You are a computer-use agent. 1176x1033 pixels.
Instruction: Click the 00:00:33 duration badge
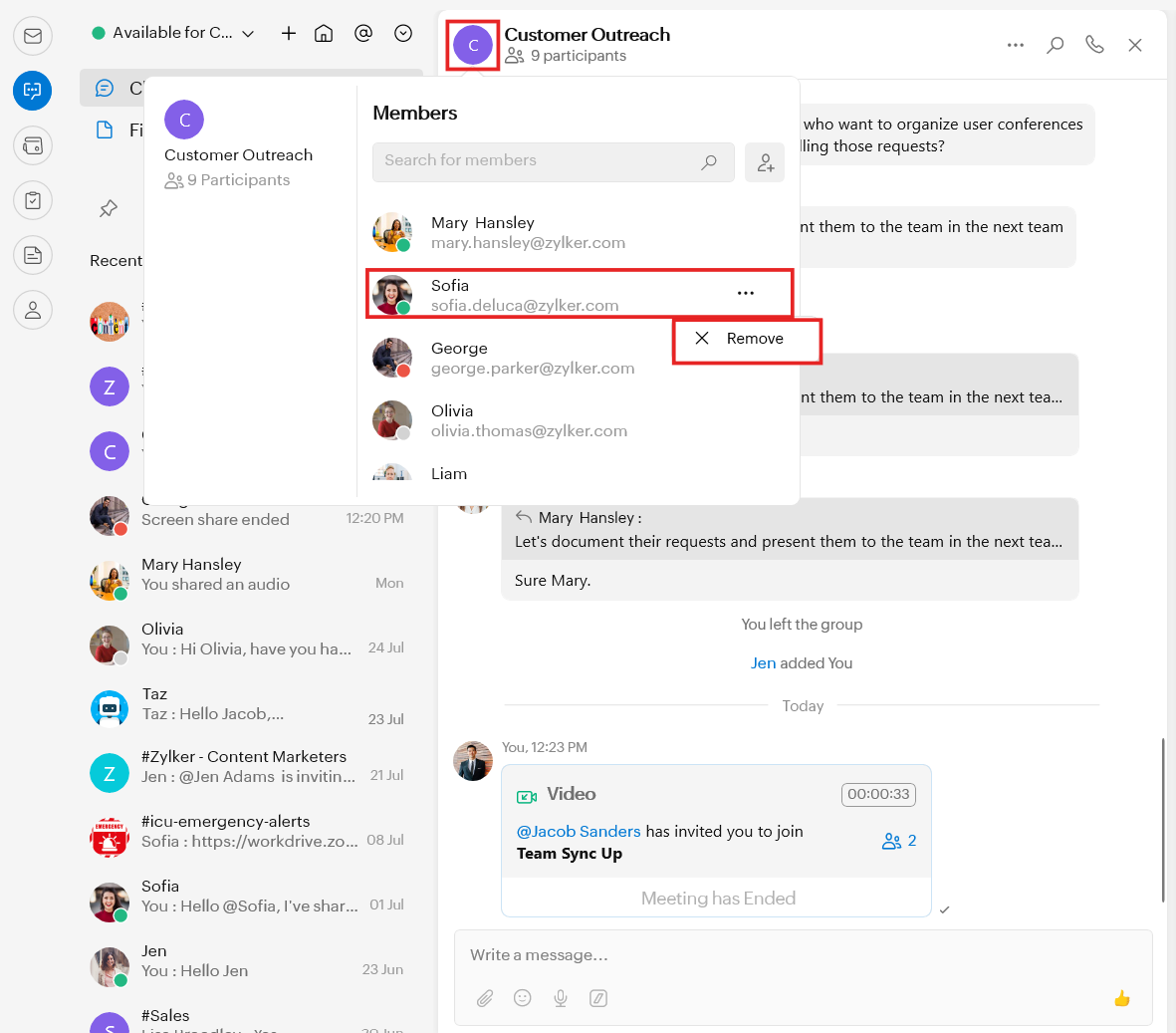pyautogui.click(x=878, y=795)
